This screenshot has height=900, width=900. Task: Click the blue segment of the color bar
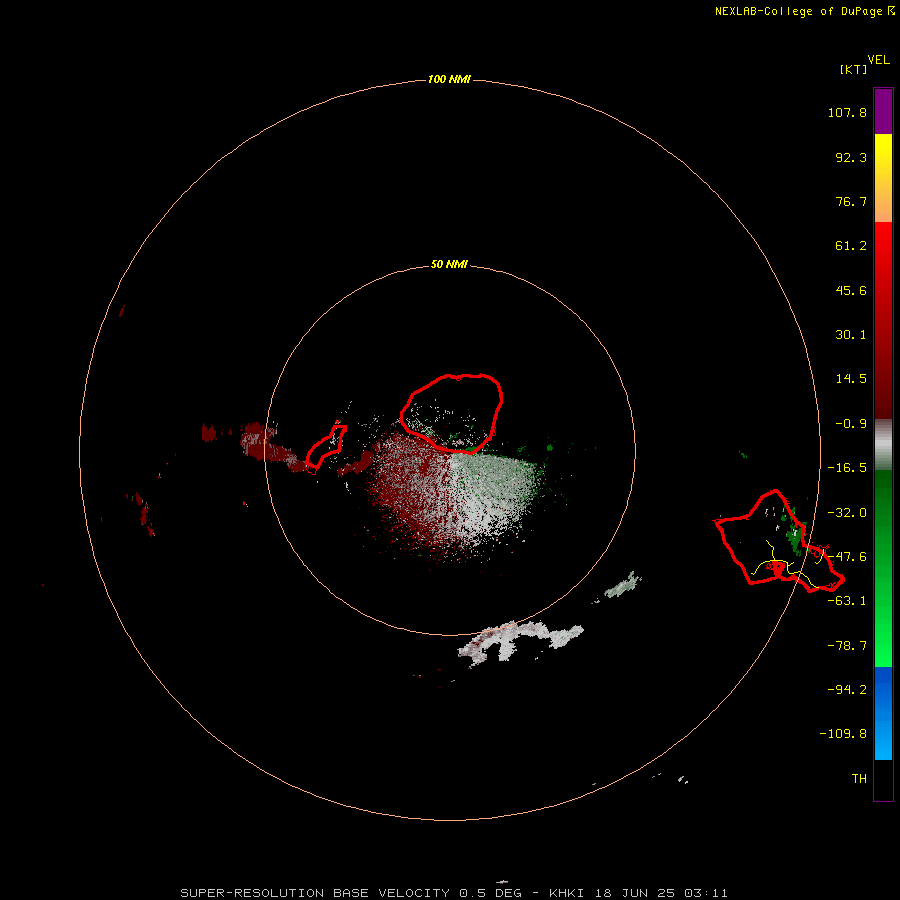(x=883, y=713)
